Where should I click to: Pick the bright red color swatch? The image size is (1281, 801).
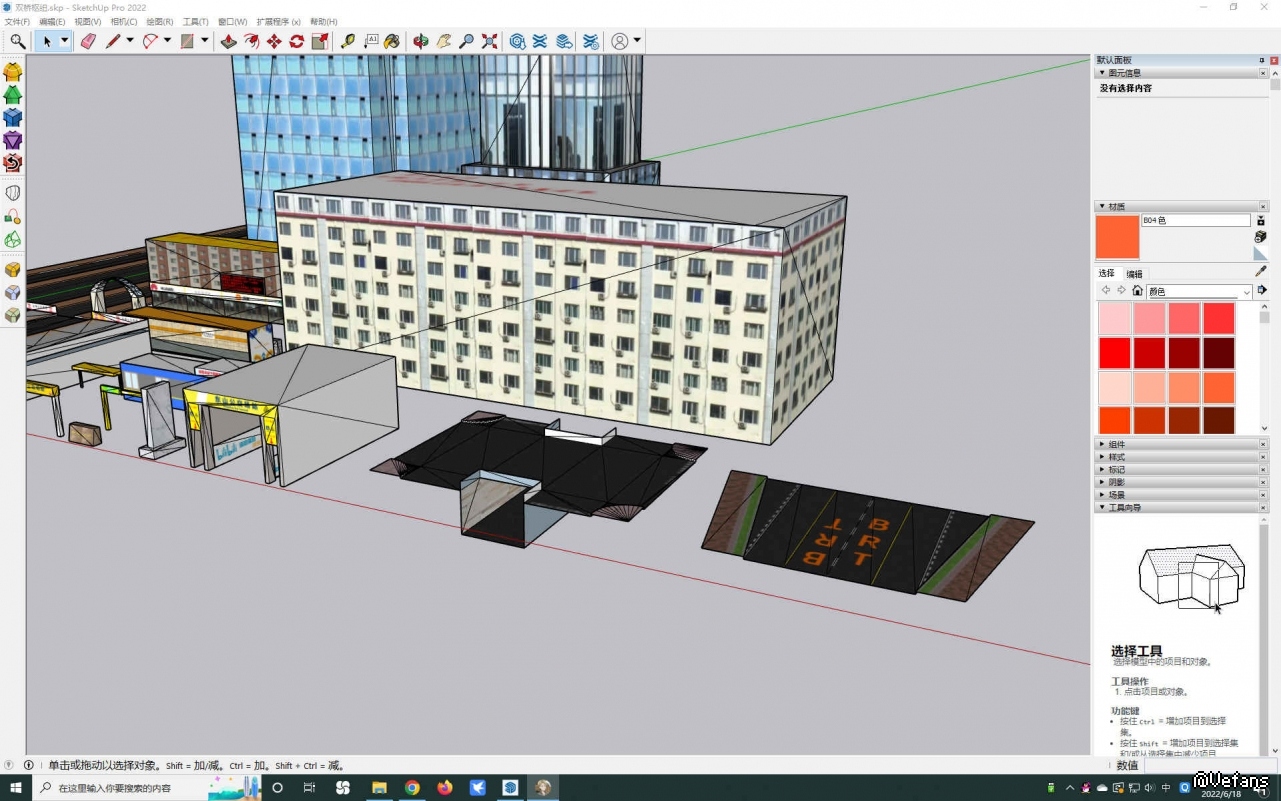pos(1114,353)
